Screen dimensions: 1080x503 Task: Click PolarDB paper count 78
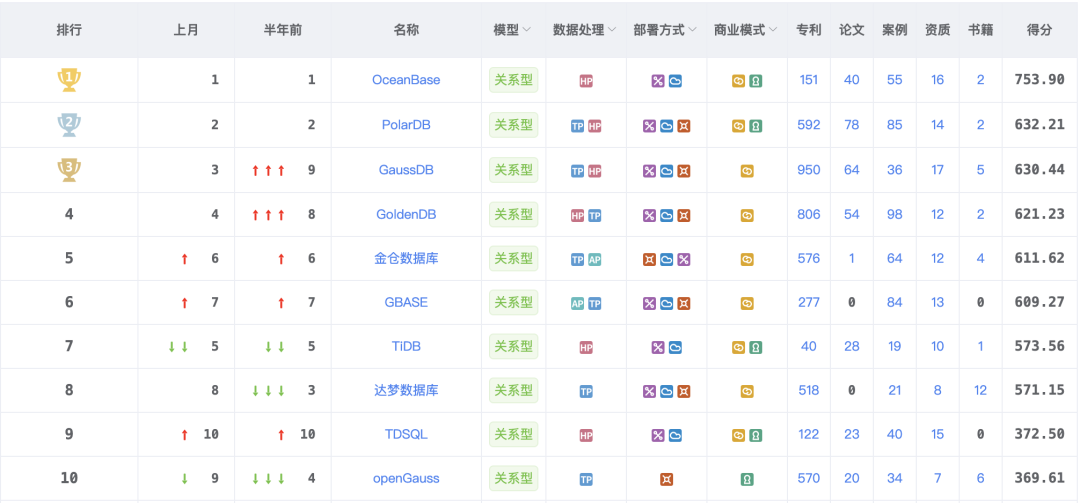852,125
